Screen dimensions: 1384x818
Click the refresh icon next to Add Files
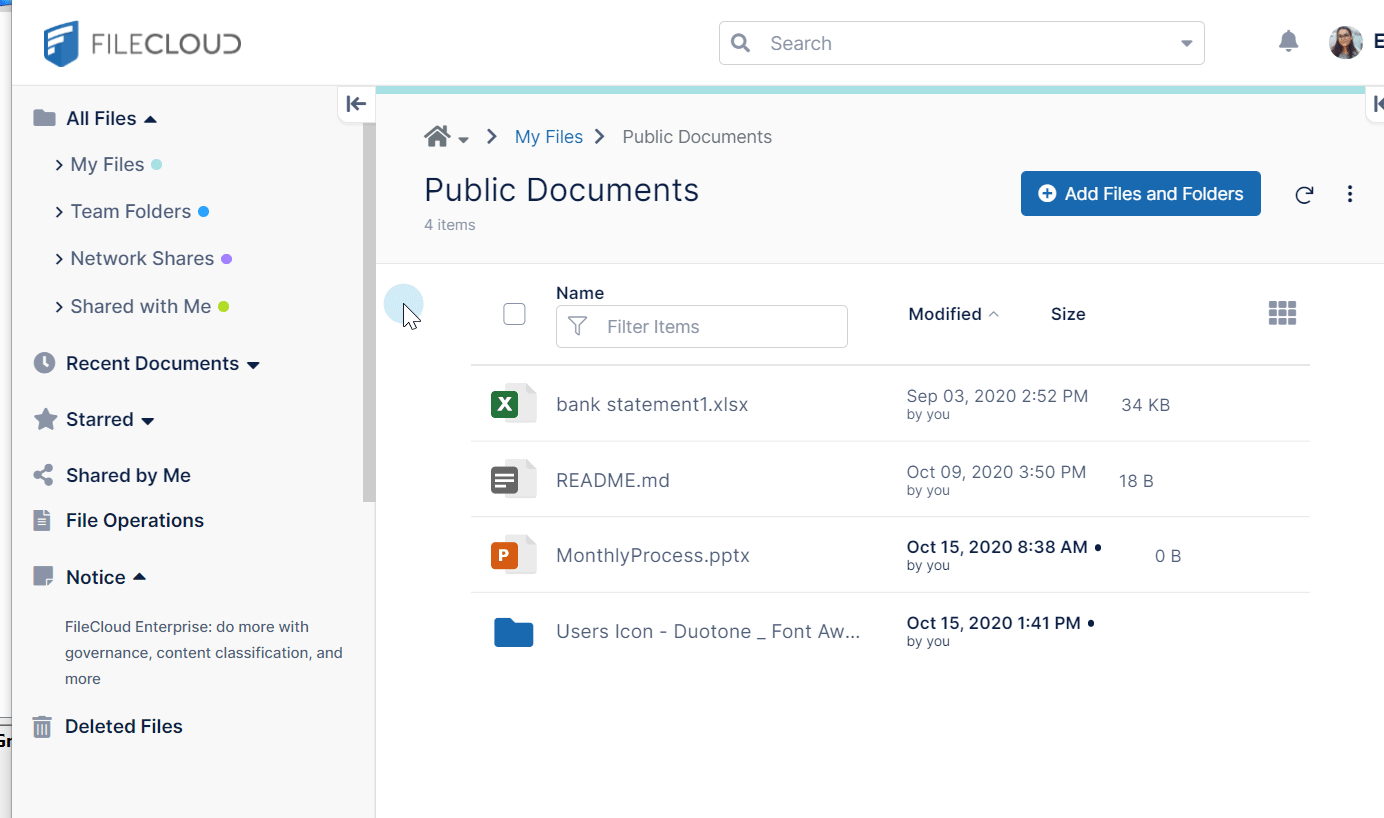point(1304,195)
